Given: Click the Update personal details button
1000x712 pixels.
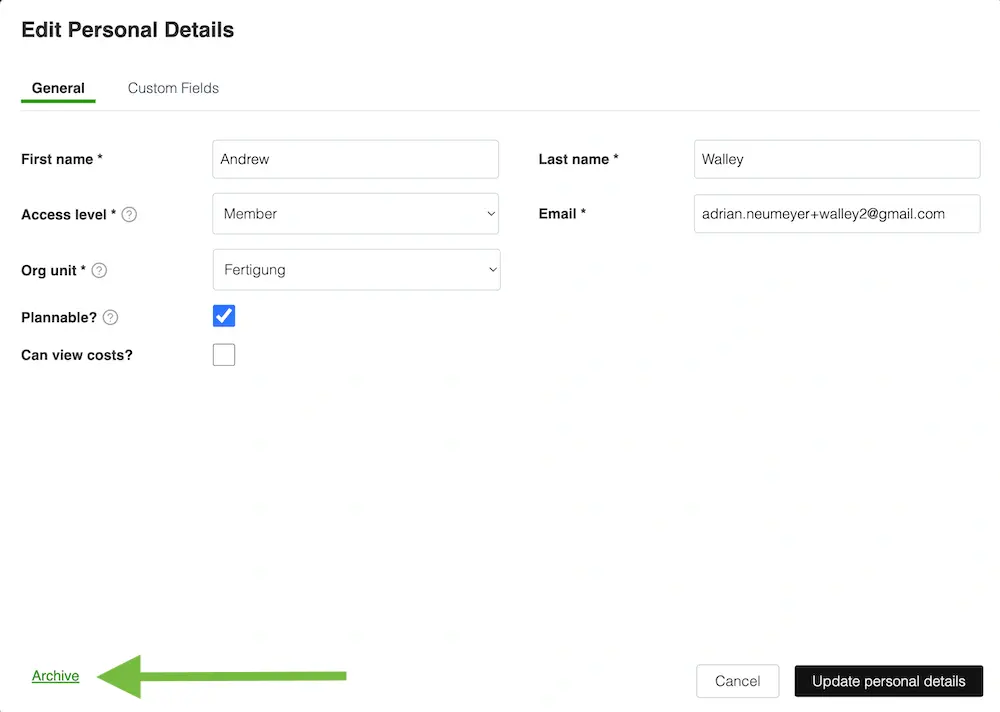Looking at the screenshot, I should (888, 681).
